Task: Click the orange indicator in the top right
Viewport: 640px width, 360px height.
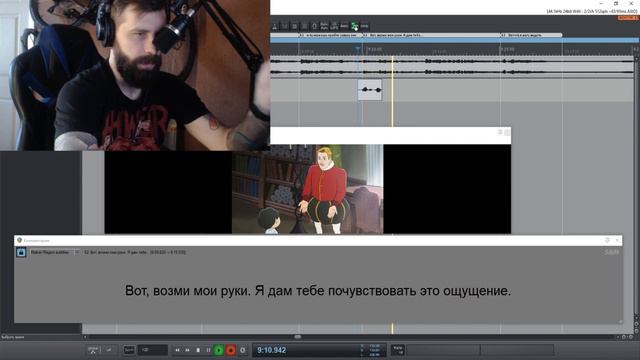Action: 627,18
